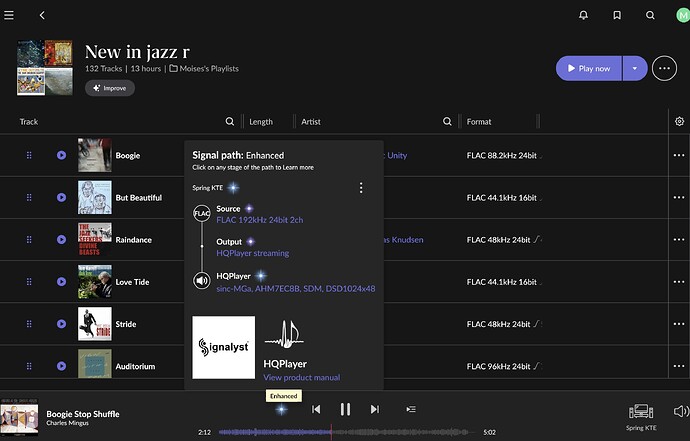Seek in the waveform progress bar
690x441 pixels.
point(348,432)
